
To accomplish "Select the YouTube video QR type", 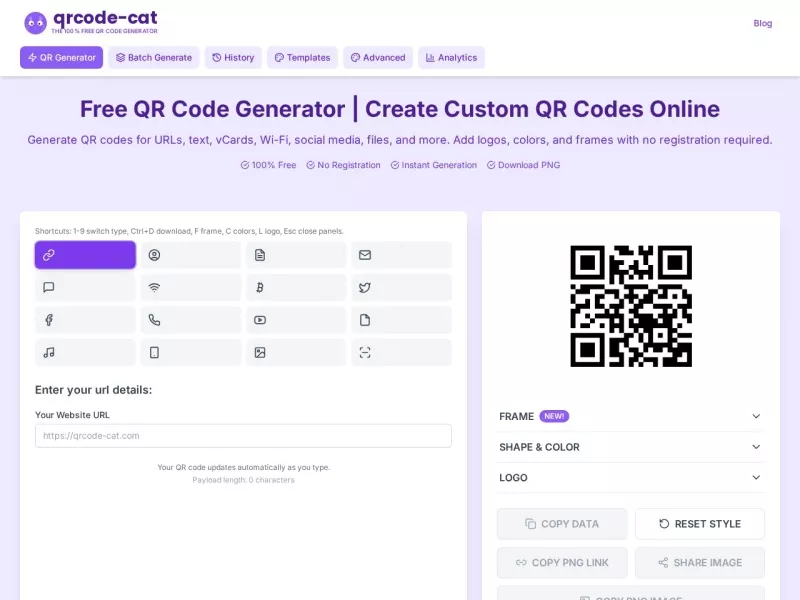I will 296,320.
